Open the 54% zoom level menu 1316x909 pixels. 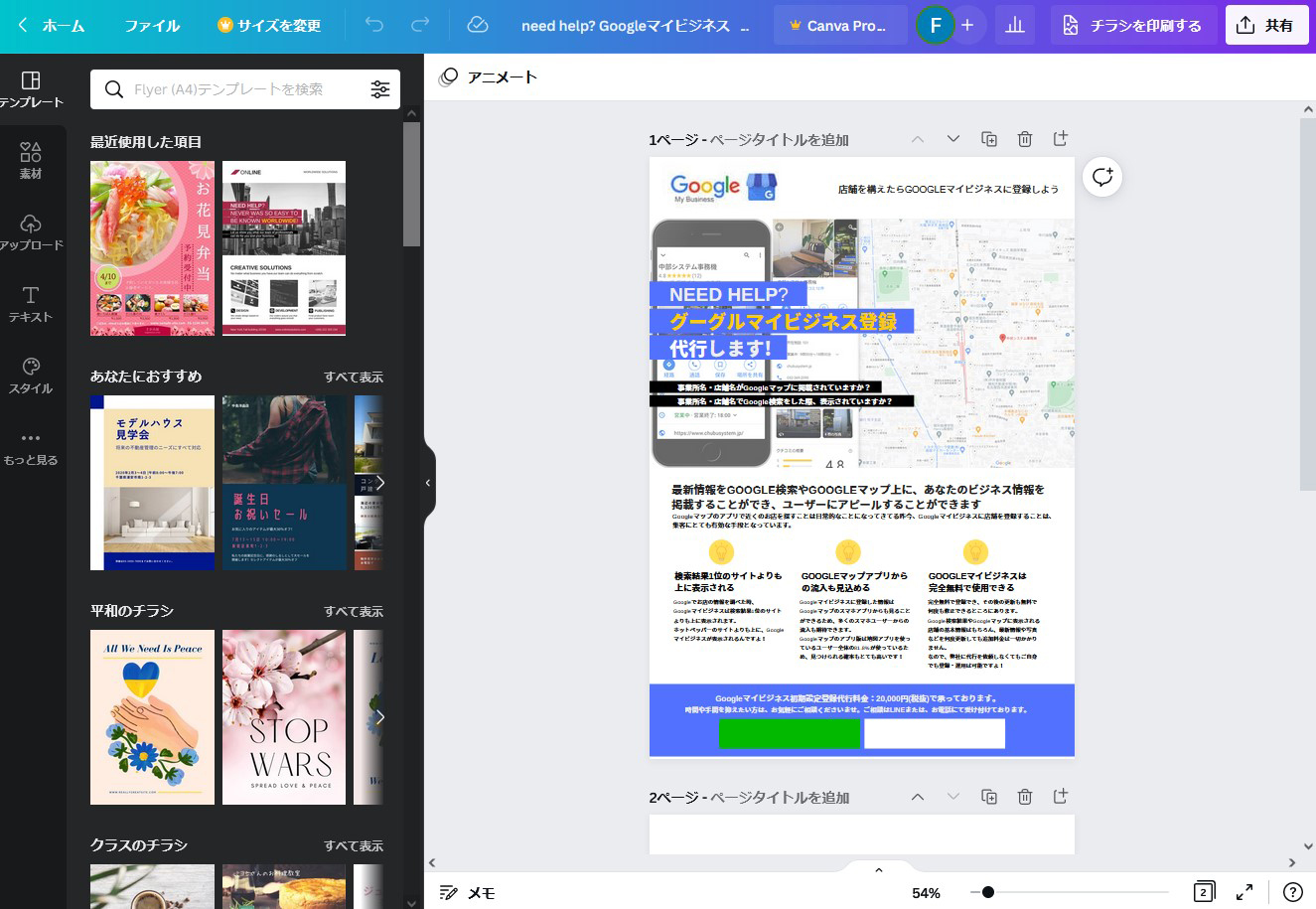pos(926,892)
